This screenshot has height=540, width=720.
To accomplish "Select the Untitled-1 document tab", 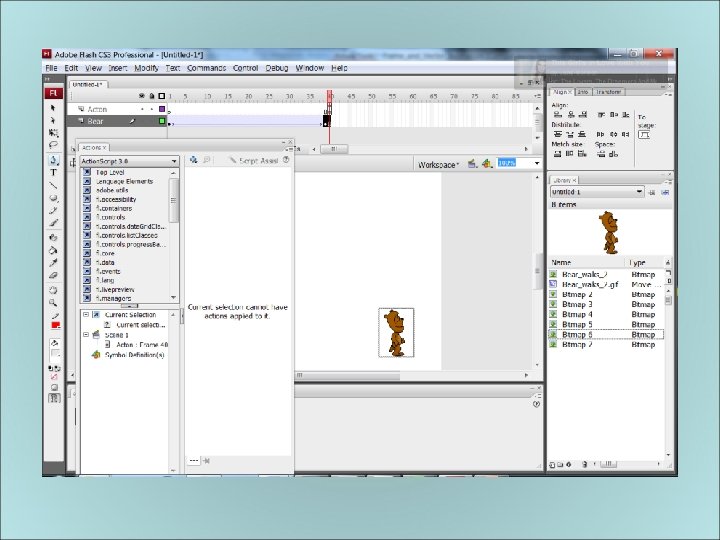I will [87, 85].
